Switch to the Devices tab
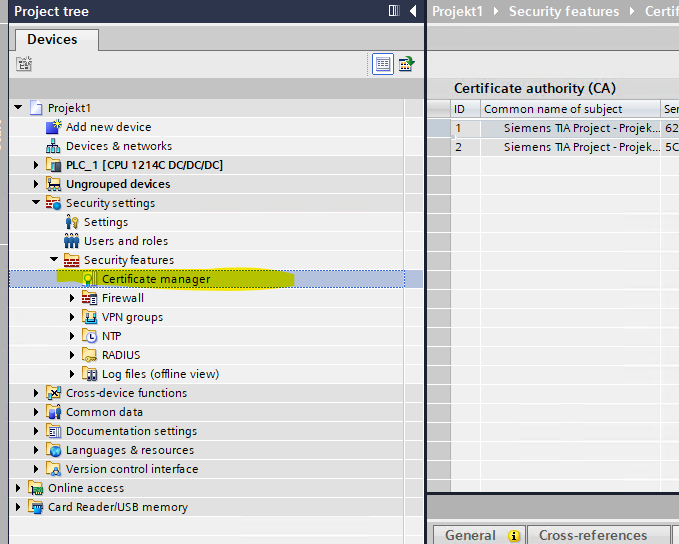The image size is (679, 544). tap(52, 39)
